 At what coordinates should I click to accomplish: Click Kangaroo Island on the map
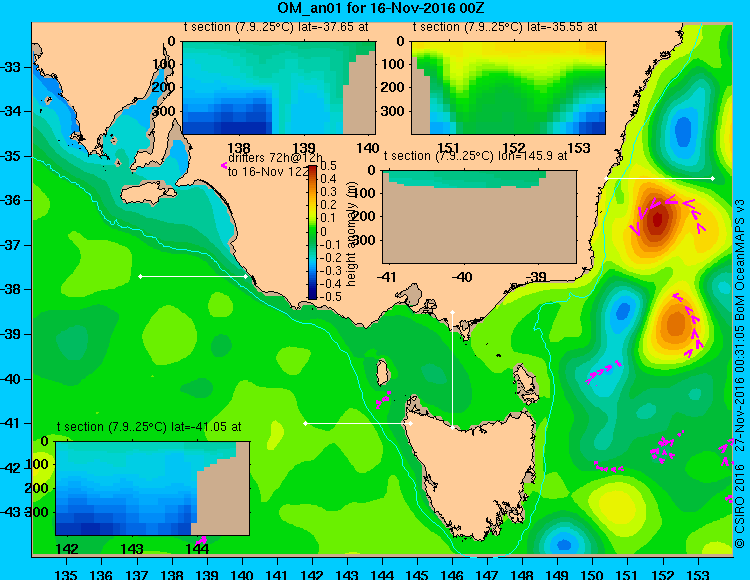147,193
